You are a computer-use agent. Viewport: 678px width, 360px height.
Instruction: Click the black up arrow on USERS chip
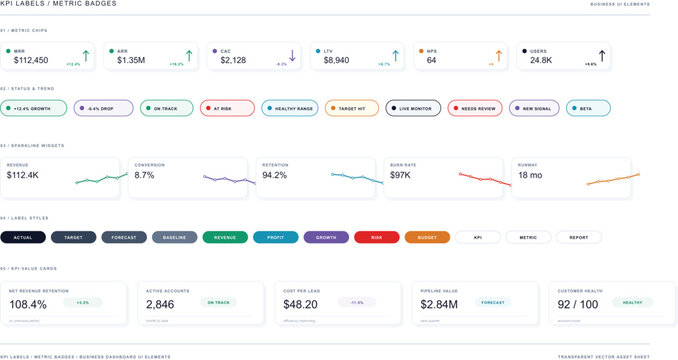click(602, 56)
